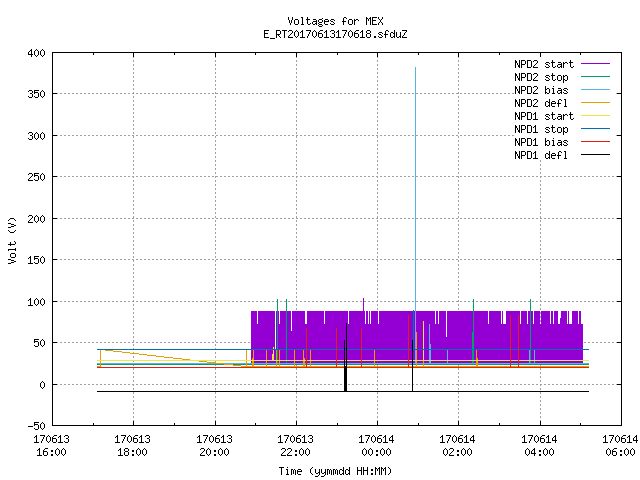Viewport: 640px width, 480px height.
Task: Click the tall light blue spike peak
Action: tap(416, 68)
